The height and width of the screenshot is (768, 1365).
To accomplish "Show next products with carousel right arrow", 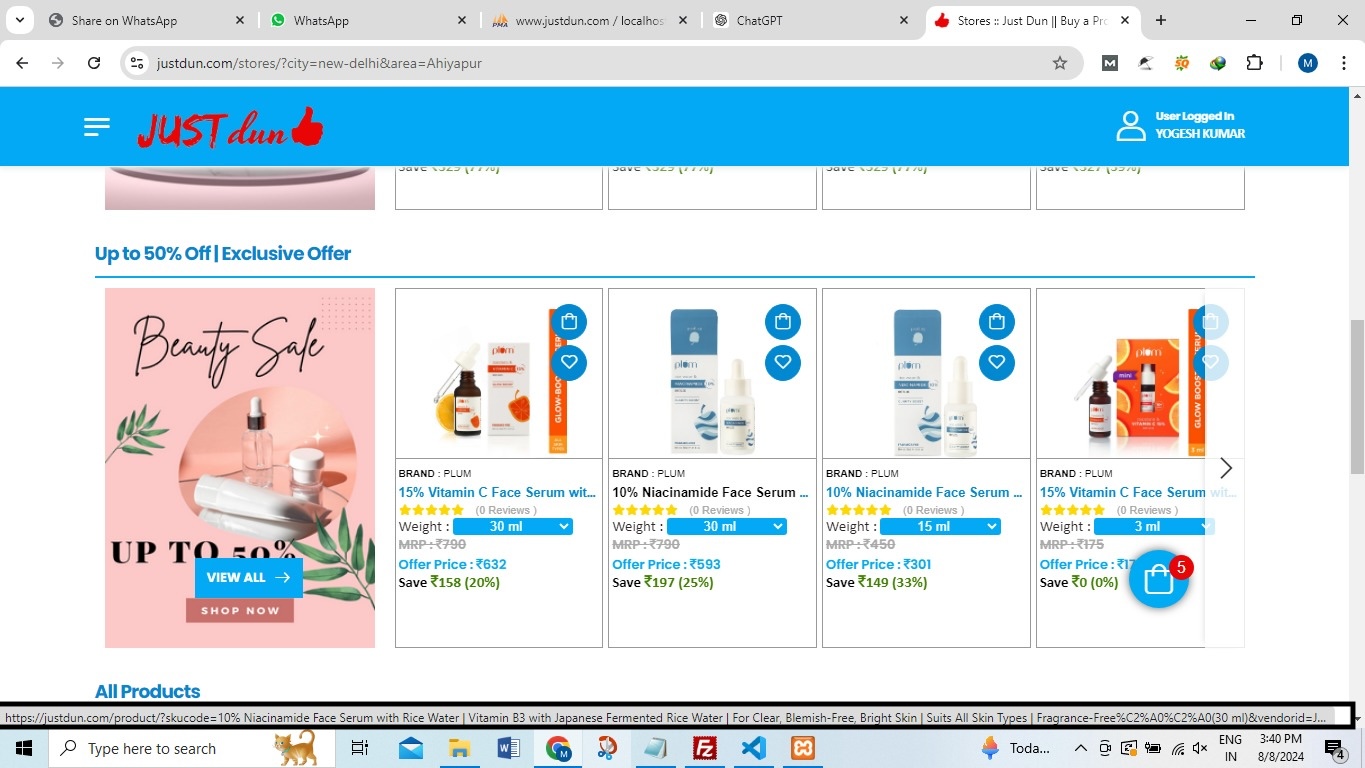I will click(x=1226, y=468).
